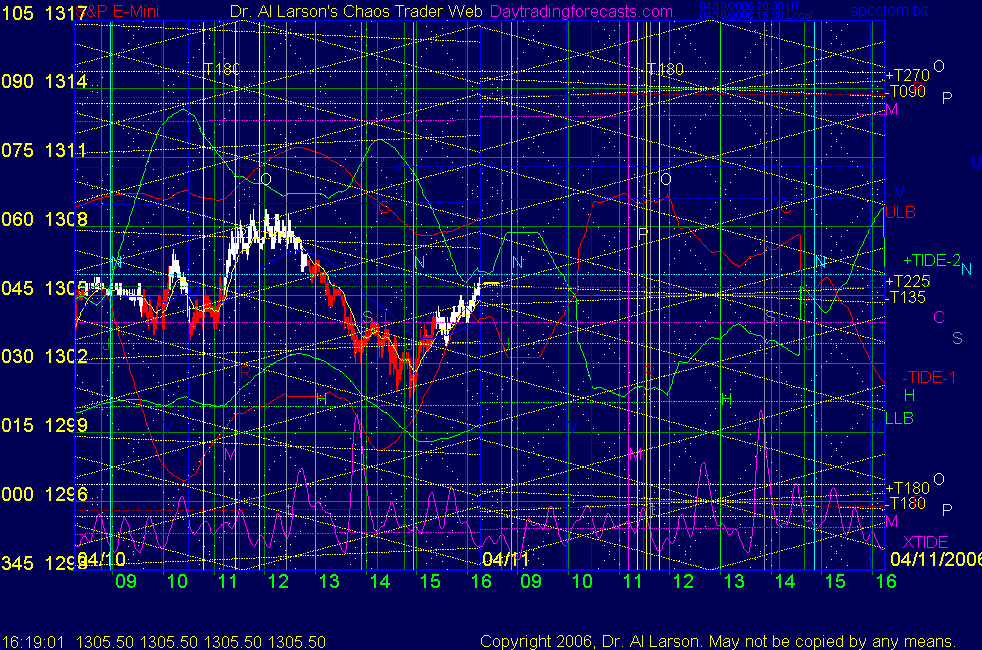Image resolution: width=982 pixels, height=650 pixels.
Task: Click the 075 1311 price axis label
Action: [44, 150]
